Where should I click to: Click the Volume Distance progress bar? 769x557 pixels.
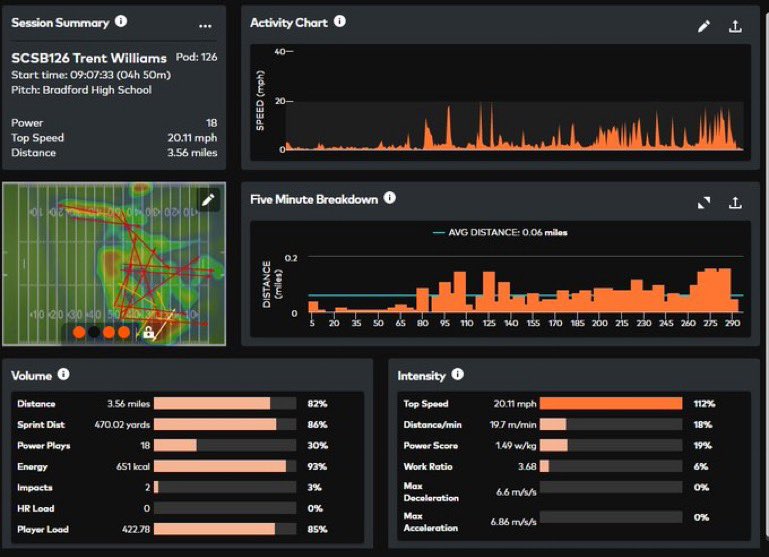coord(225,404)
